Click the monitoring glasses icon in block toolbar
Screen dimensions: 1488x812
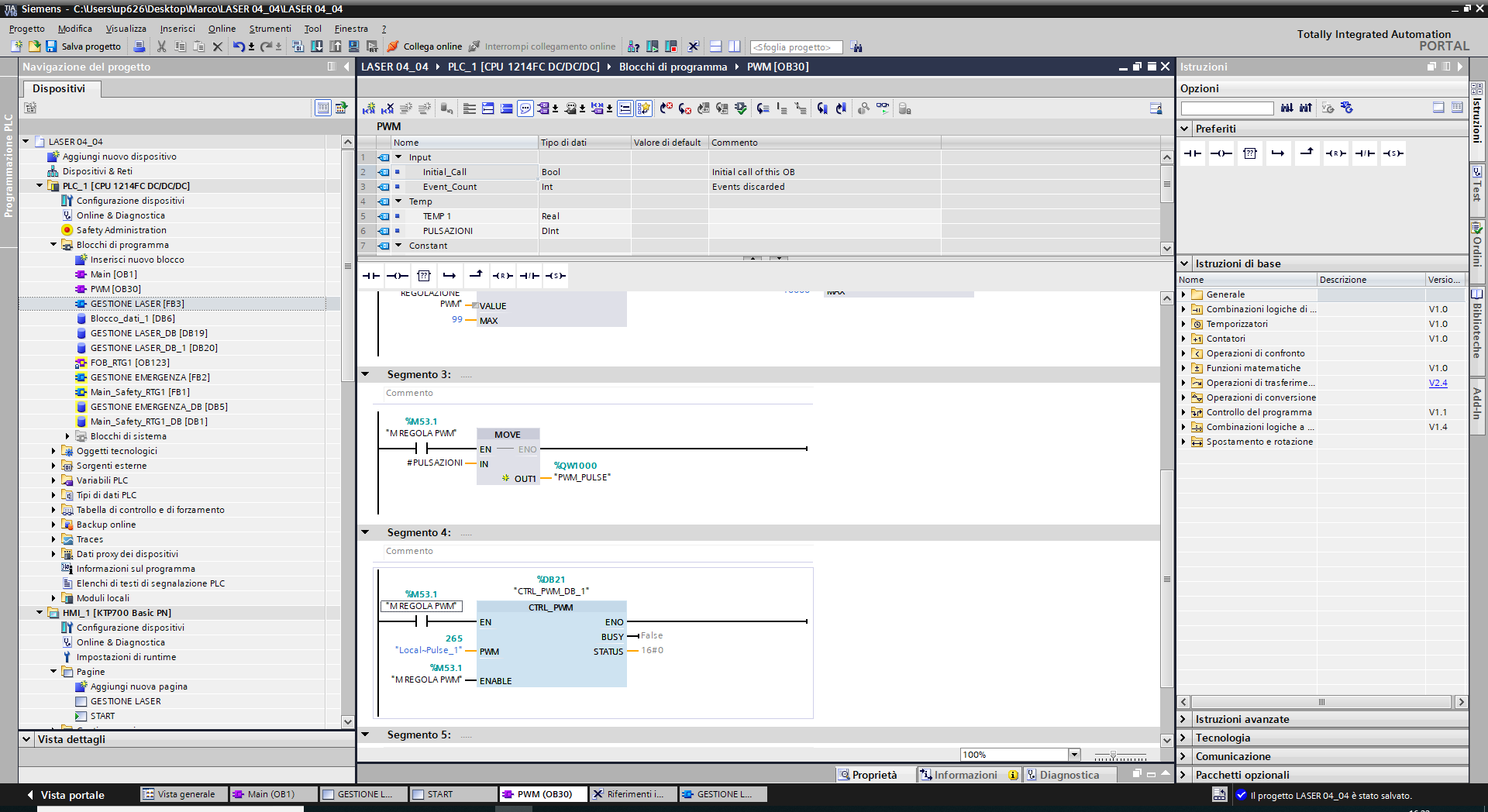click(x=883, y=108)
